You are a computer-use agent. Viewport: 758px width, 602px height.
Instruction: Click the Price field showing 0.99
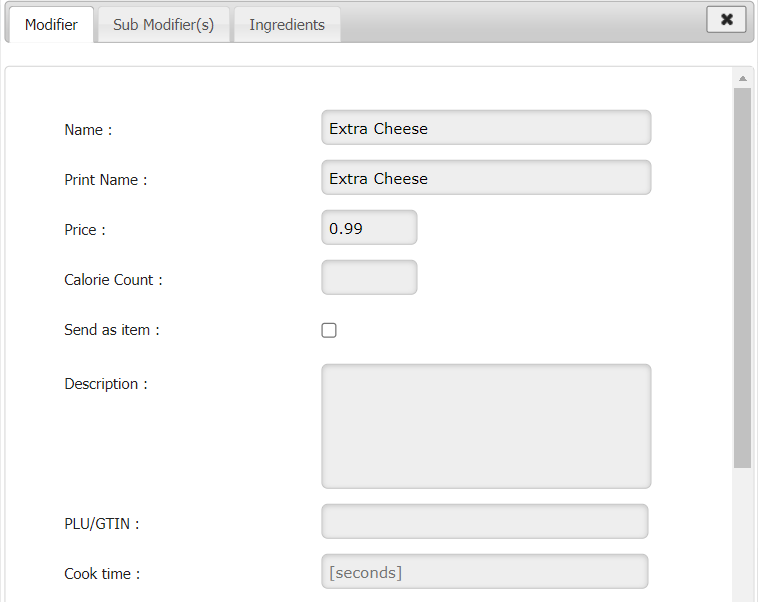tap(369, 228)
